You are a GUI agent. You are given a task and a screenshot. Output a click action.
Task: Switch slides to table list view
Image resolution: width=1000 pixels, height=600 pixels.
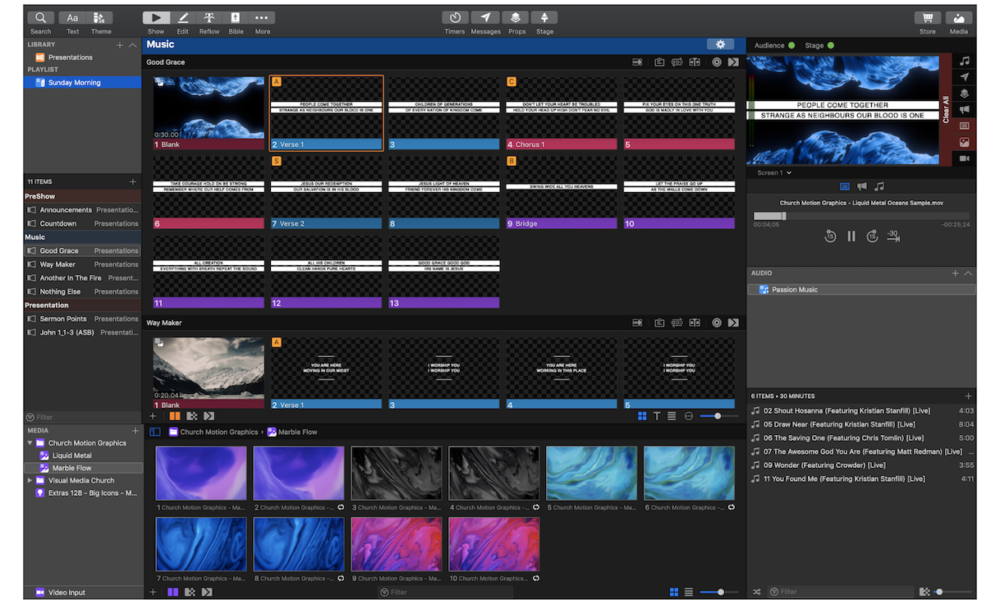(x=672, y=416)
